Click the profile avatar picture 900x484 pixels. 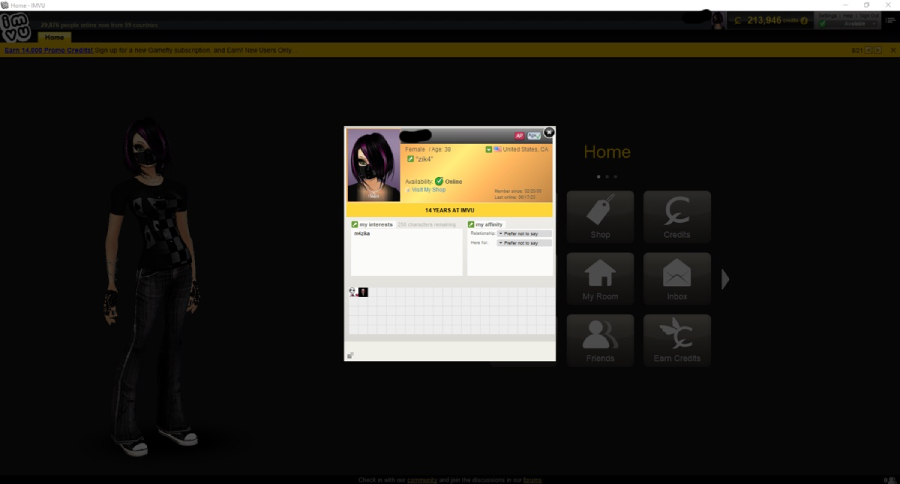(x=374, y=165)
